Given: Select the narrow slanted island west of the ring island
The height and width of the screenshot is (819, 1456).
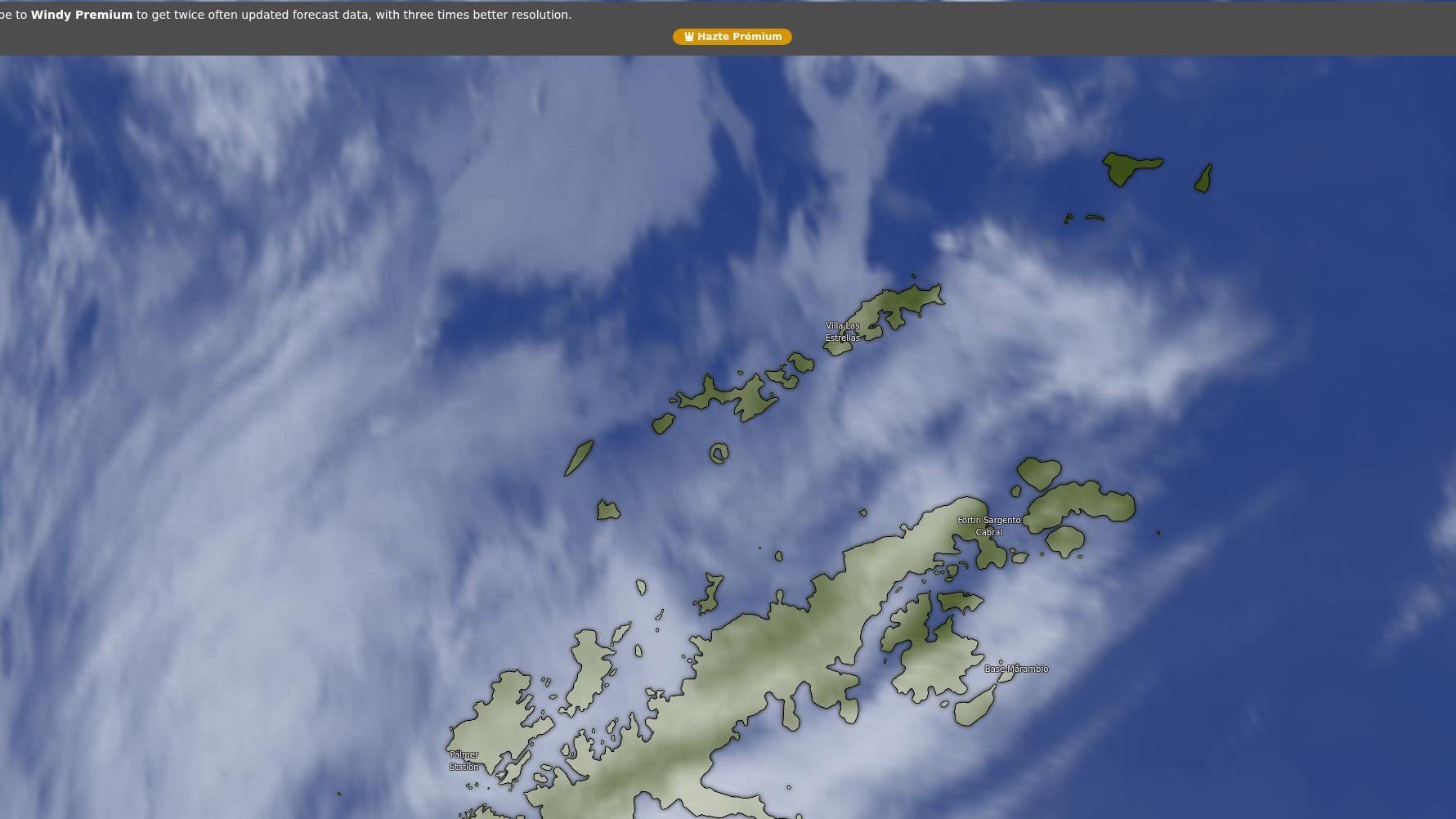Looking at the screenshot, I should point(579,458).
